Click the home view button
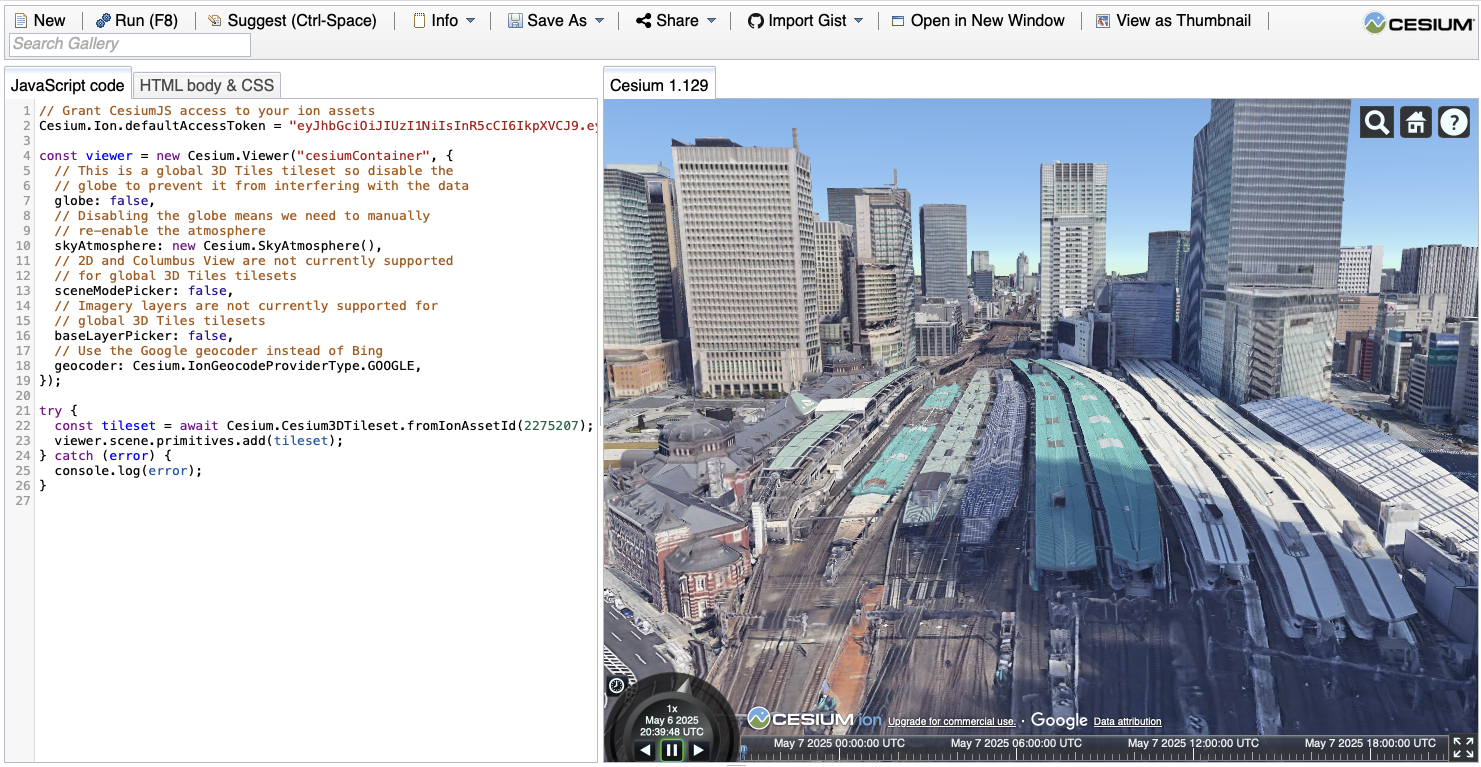 (x=1415, y=121)
